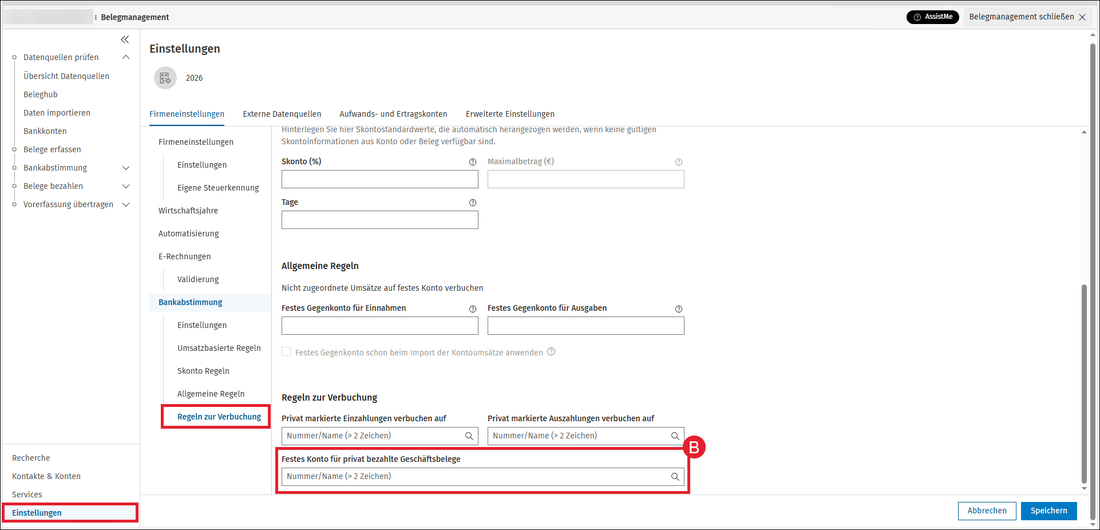This screenshot has height=530, width=1100.
Task: Select Firmeneinstellungen in the settings tree
Action: tap(196, 142)
